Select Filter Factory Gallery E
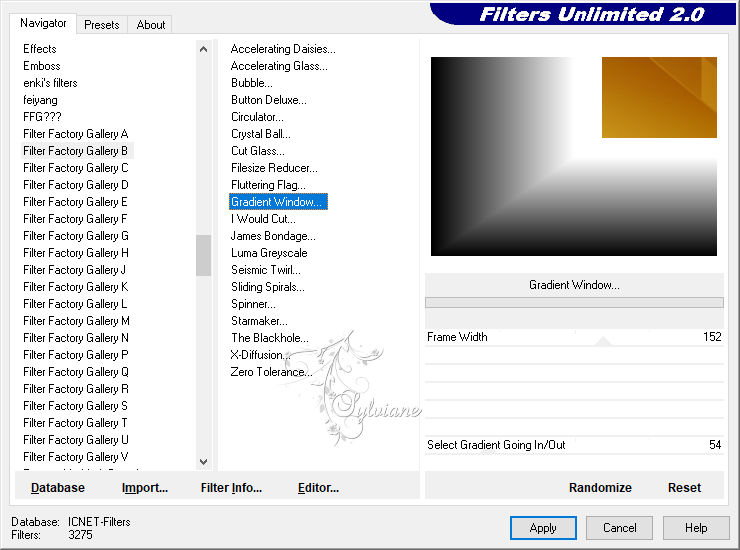The height and width of the screenshot is (550, 740). (x=76, y=202)
